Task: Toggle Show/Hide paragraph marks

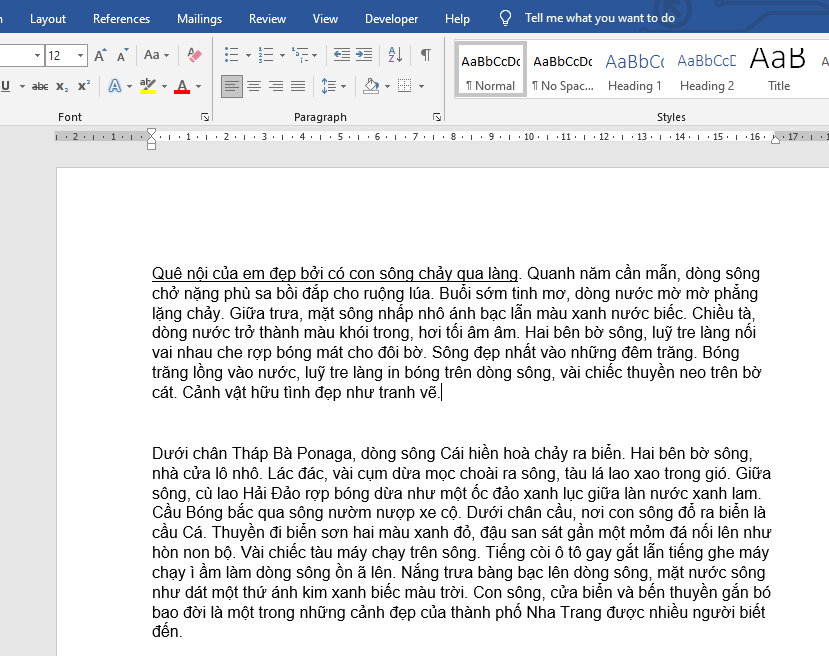Action: [x=426, y=55]
